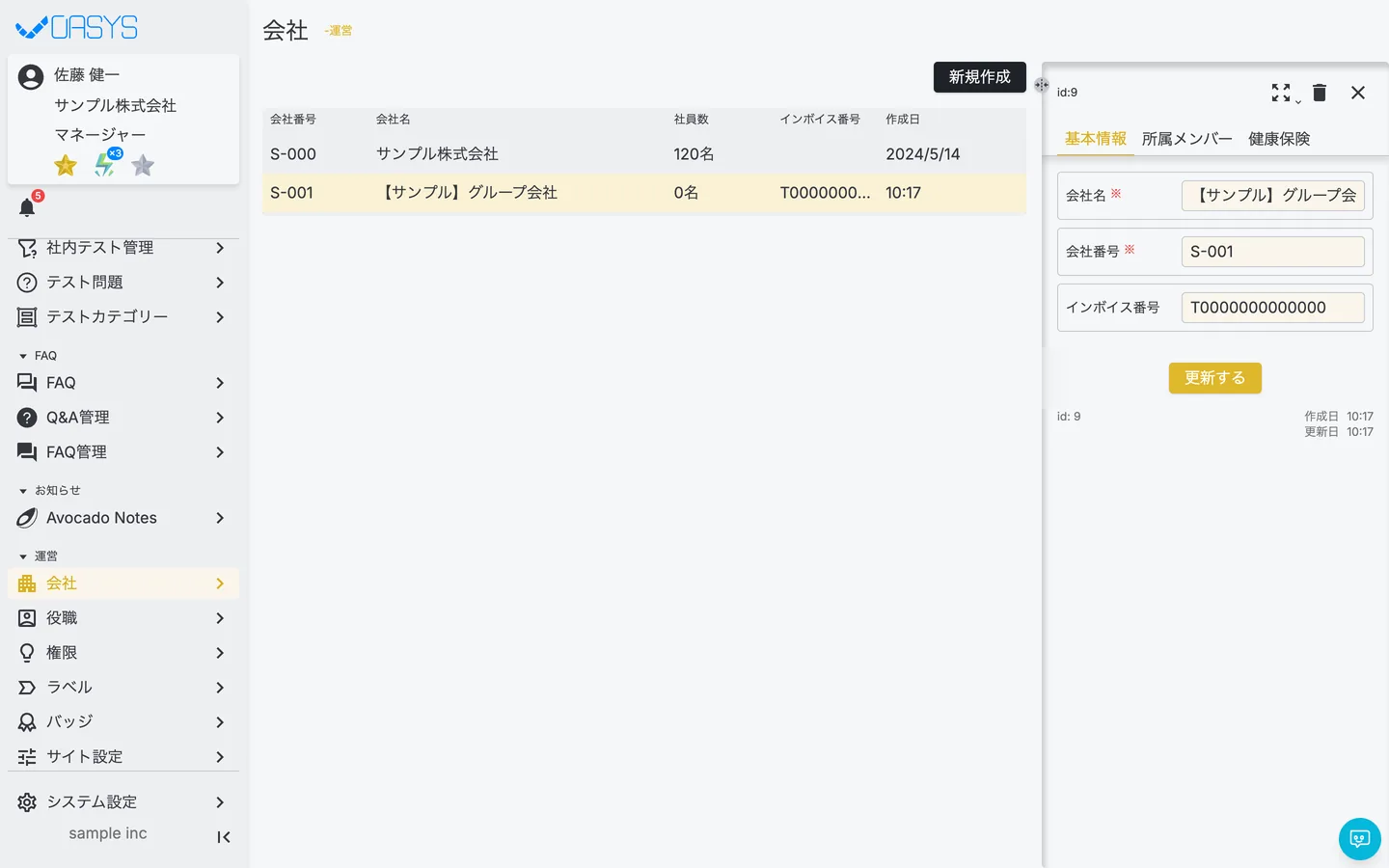1389x868 pixels.
Task: Open 役職 menu item
Action: (123, 618)
